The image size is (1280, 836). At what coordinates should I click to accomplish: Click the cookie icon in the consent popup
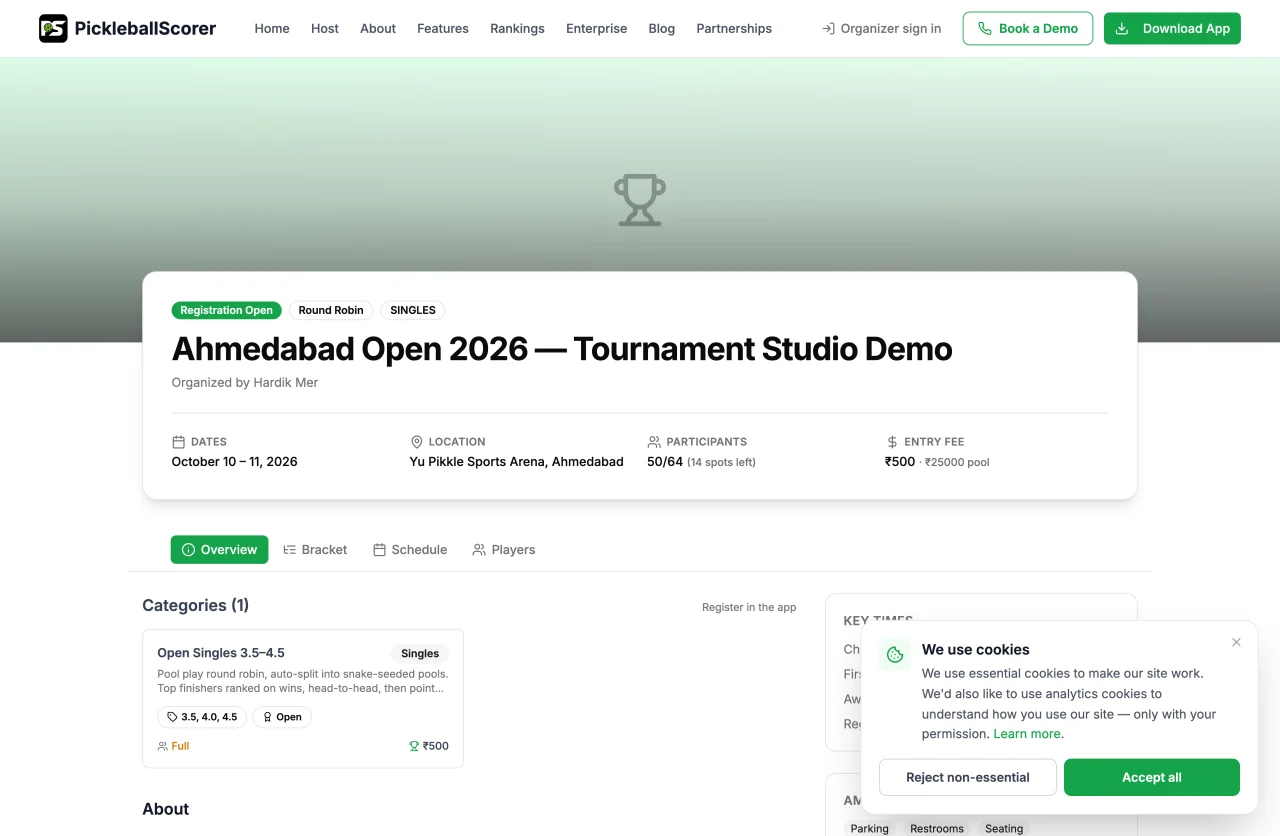(895, 655)
